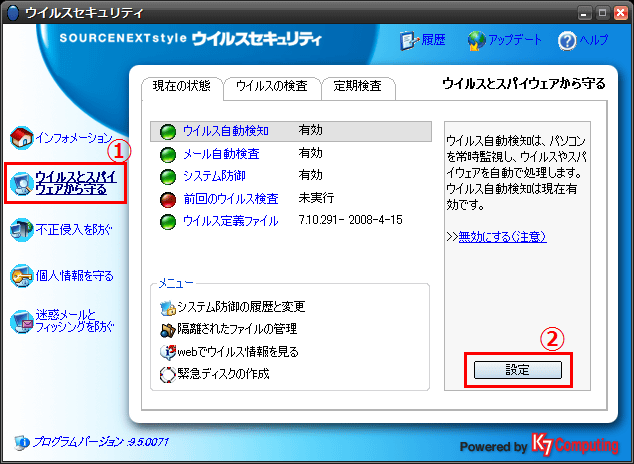Open the 履歴 history icon
Screen dimensions: 634x464
point(410,40)
